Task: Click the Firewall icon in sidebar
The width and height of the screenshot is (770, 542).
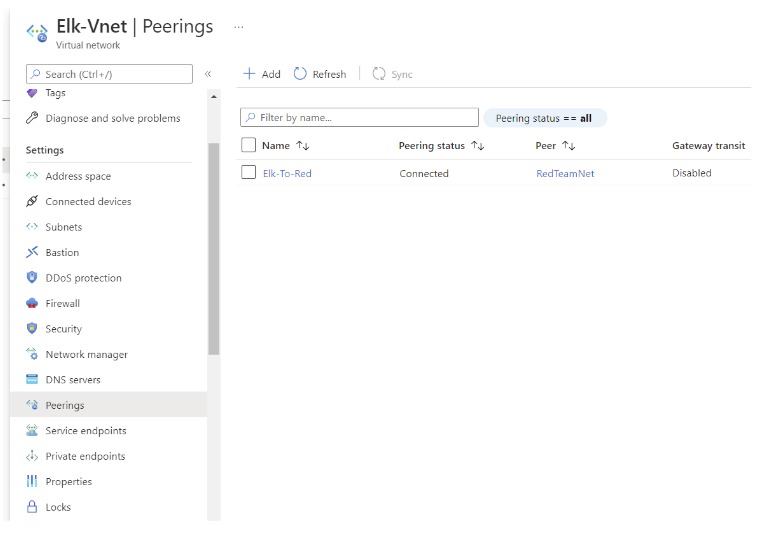Action: [x=32, y=303]
